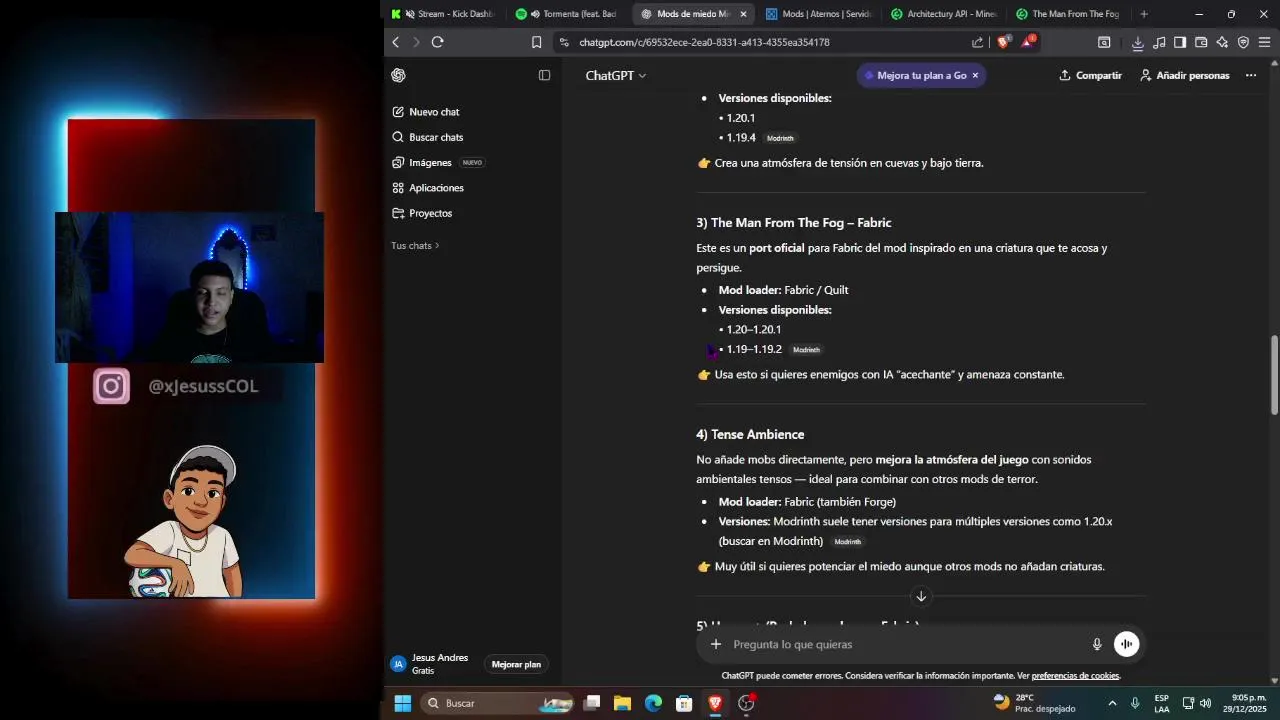
Task: Open Microsoft Edge from the taskbar
Action: click(x=653, y=703)
